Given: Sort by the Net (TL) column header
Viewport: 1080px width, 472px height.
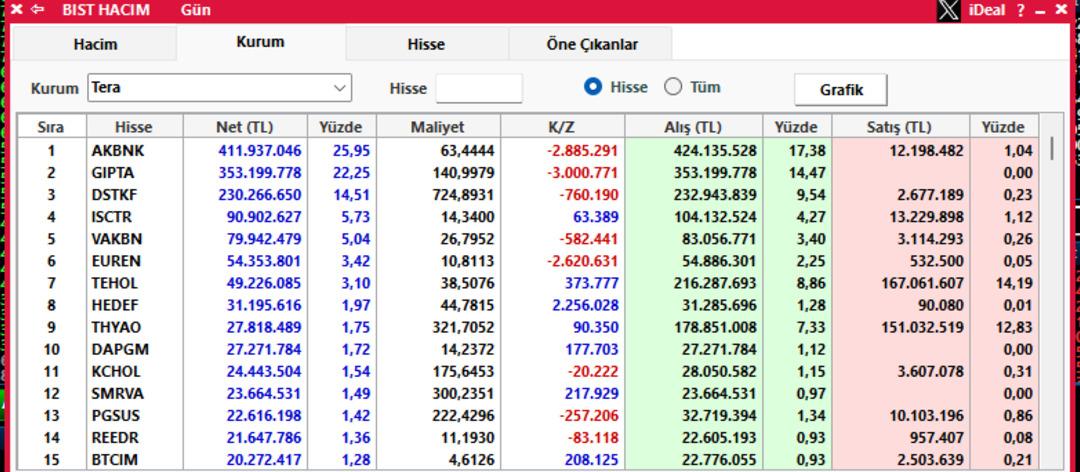Looking at the screenshot, I should pos(245,127).
